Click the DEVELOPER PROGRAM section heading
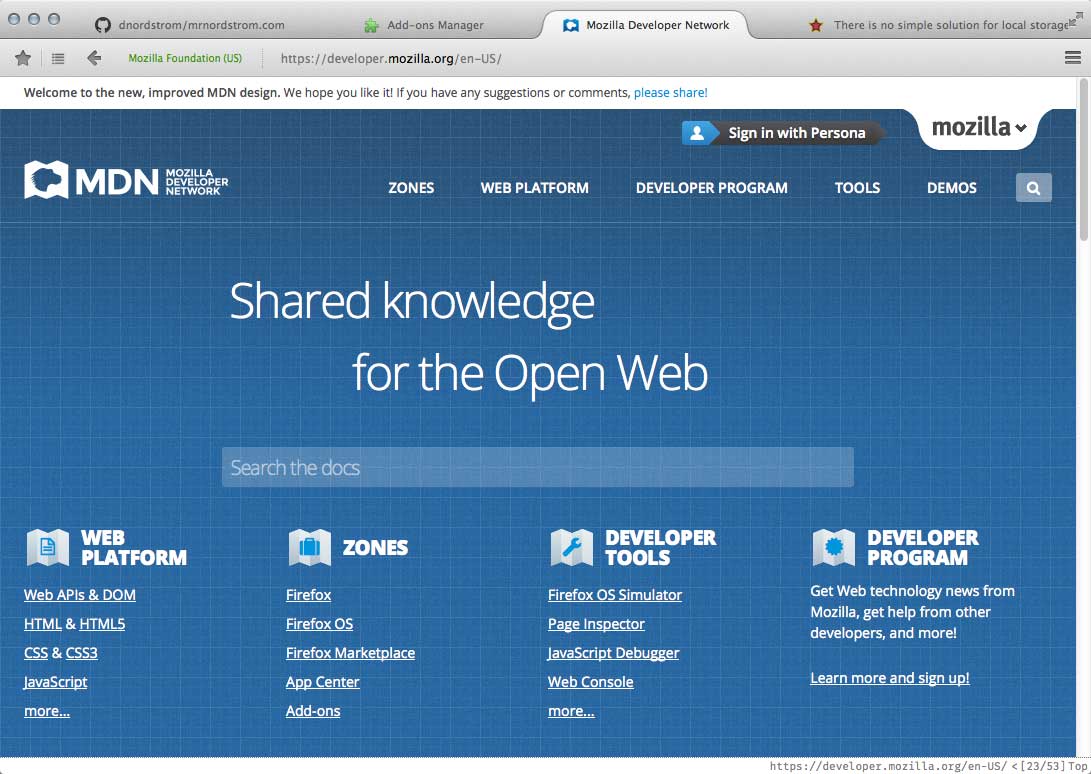1091x774 pixels. point(923,547)
